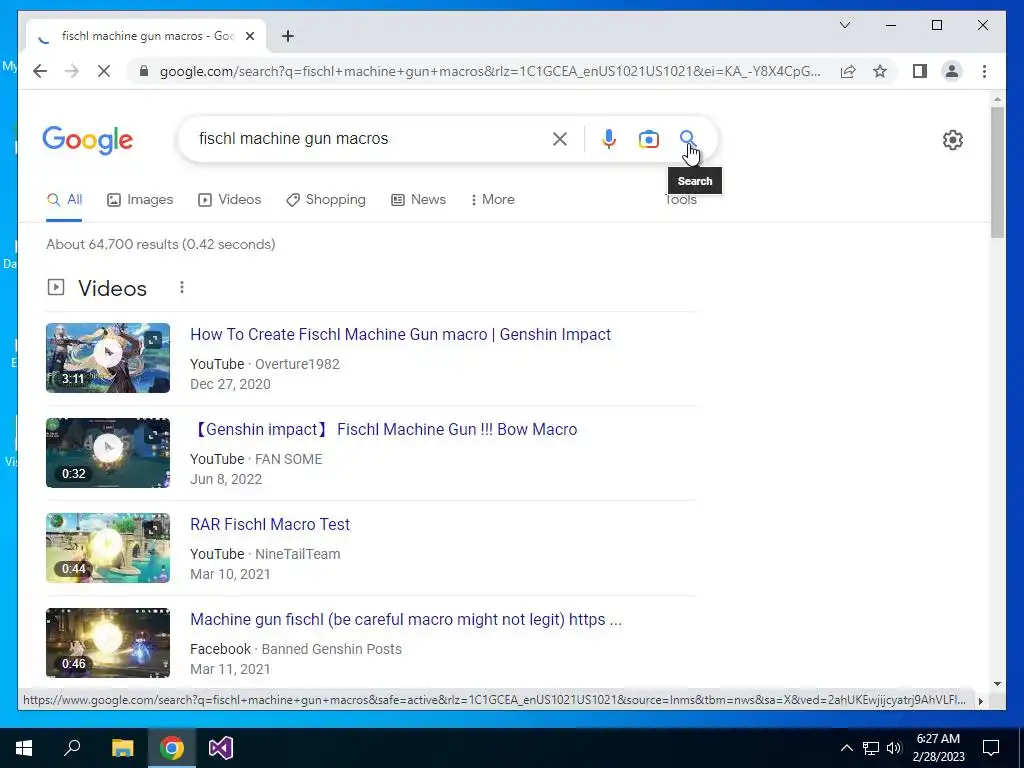Switch to the Videos tab
The height and width of the screenshot is (768, 1024).
tap(229, 200)
